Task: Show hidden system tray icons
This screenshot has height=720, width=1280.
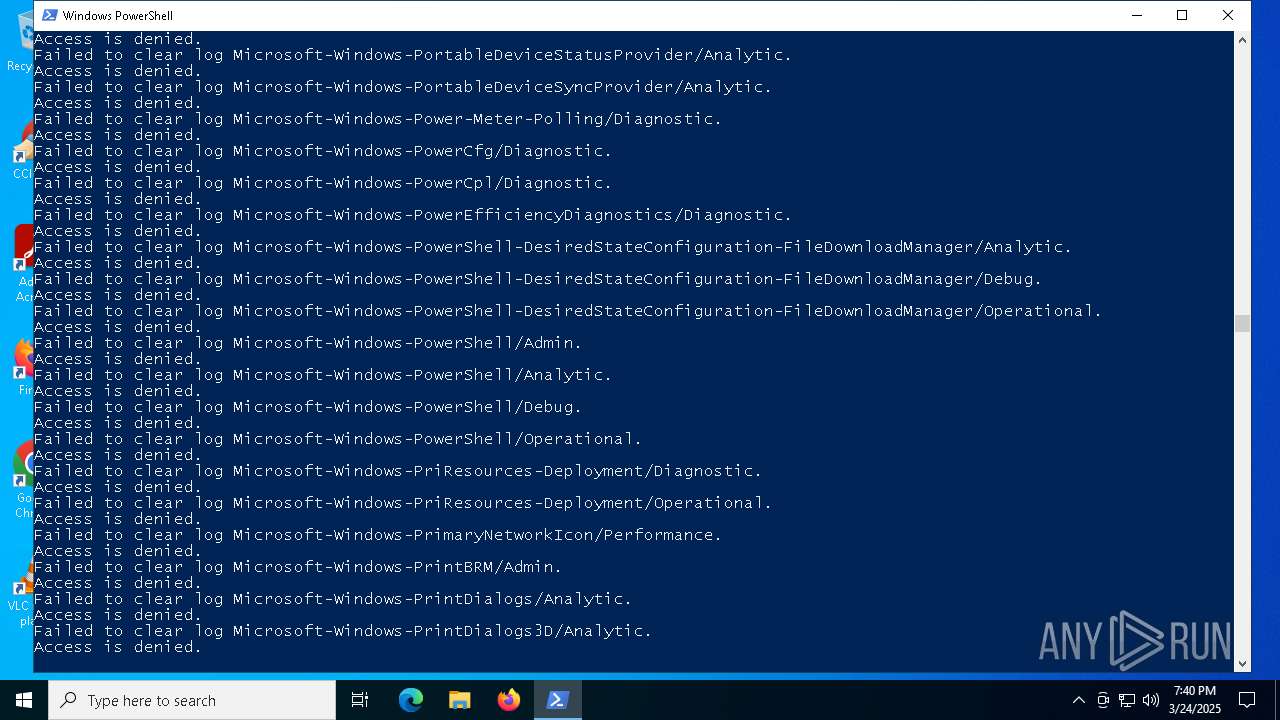Action: click(x=1078, y=700)
